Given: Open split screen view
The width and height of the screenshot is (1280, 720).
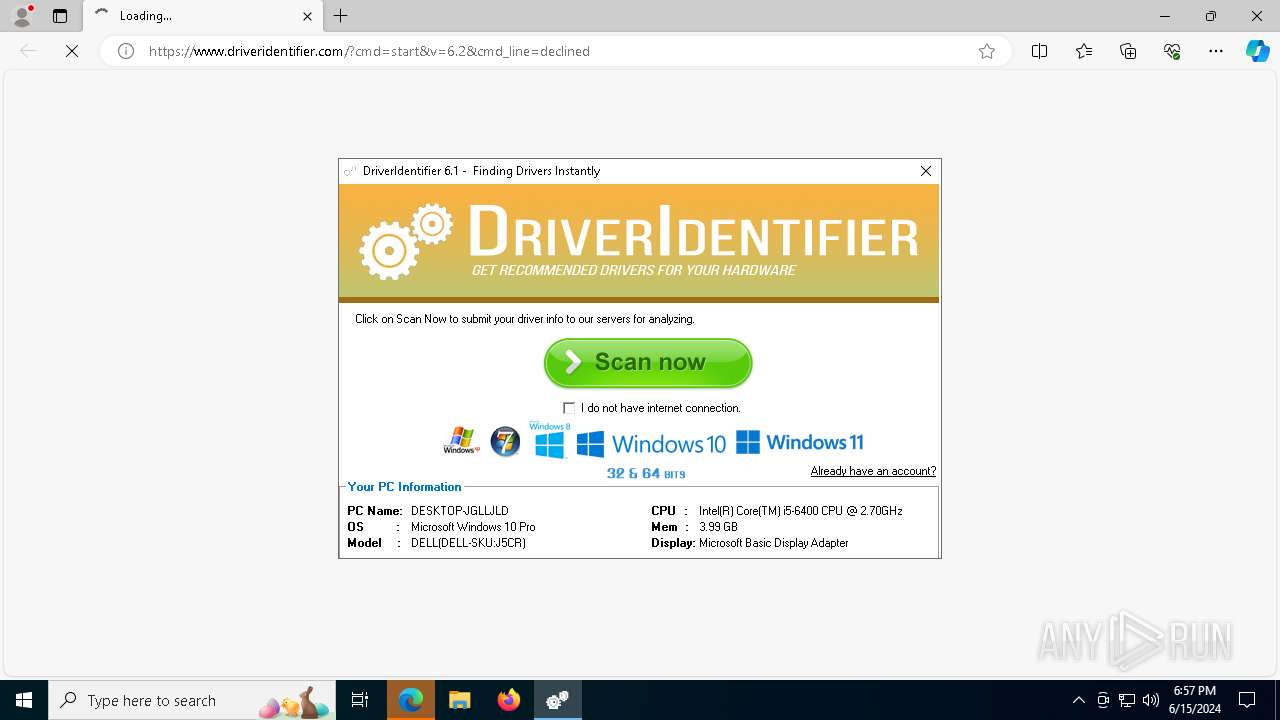Looking at the screenshot, I should pyautogui.click(x=1039, y=51).
